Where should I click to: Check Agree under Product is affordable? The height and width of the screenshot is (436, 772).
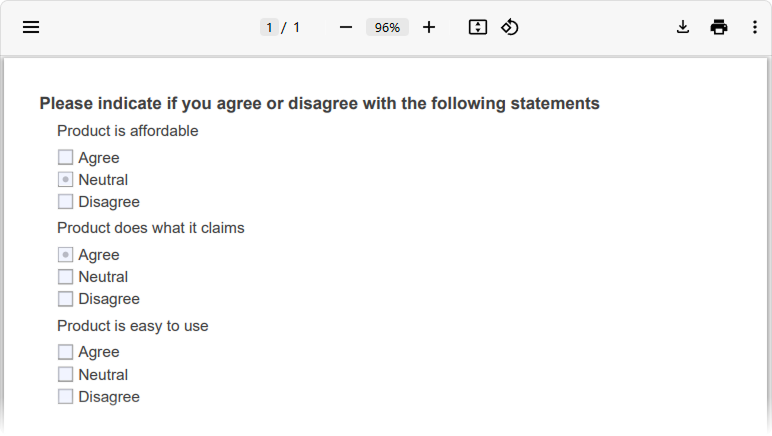[x=66, y=157]
